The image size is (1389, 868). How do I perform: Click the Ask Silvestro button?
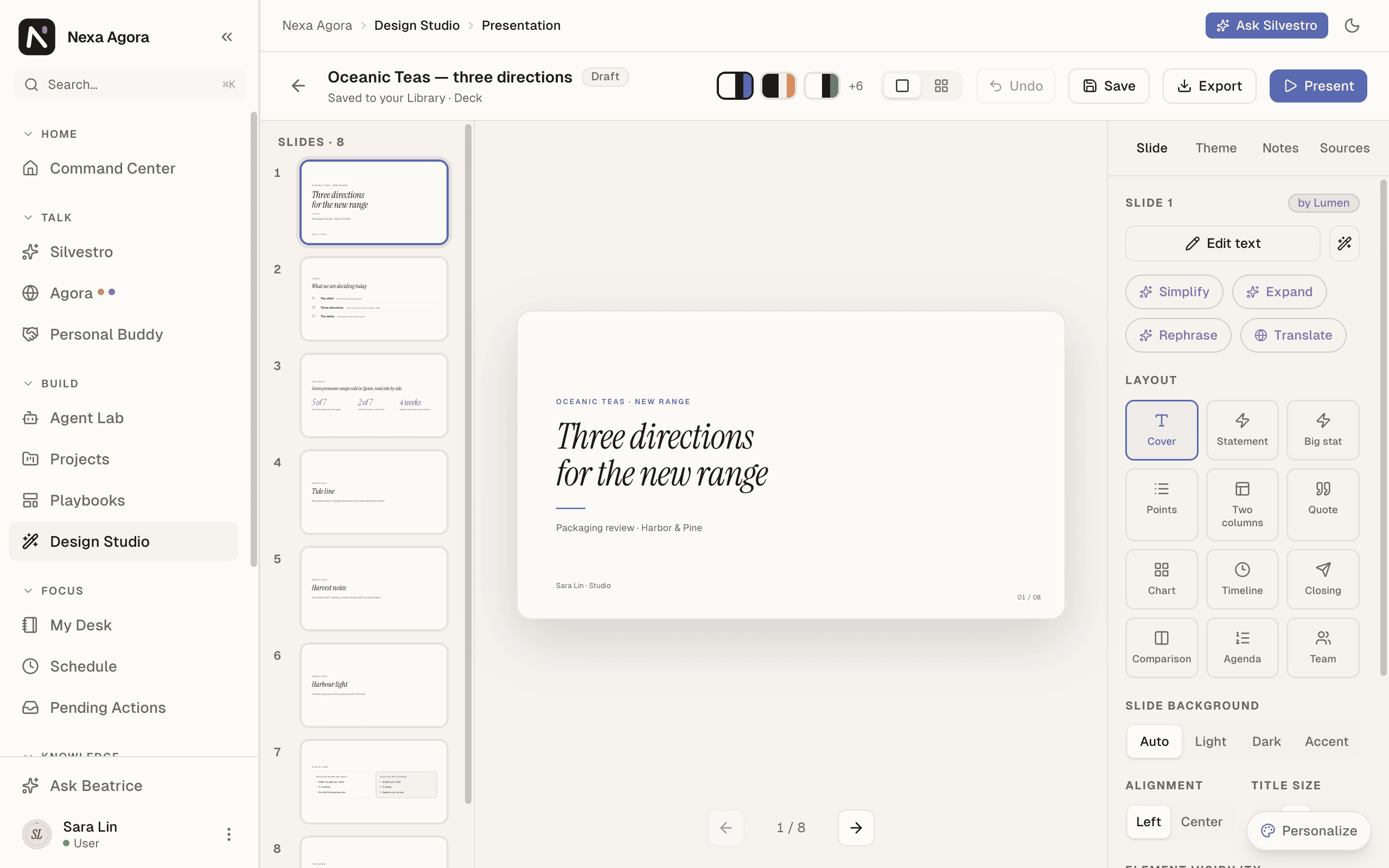[x=1266, y=25]
